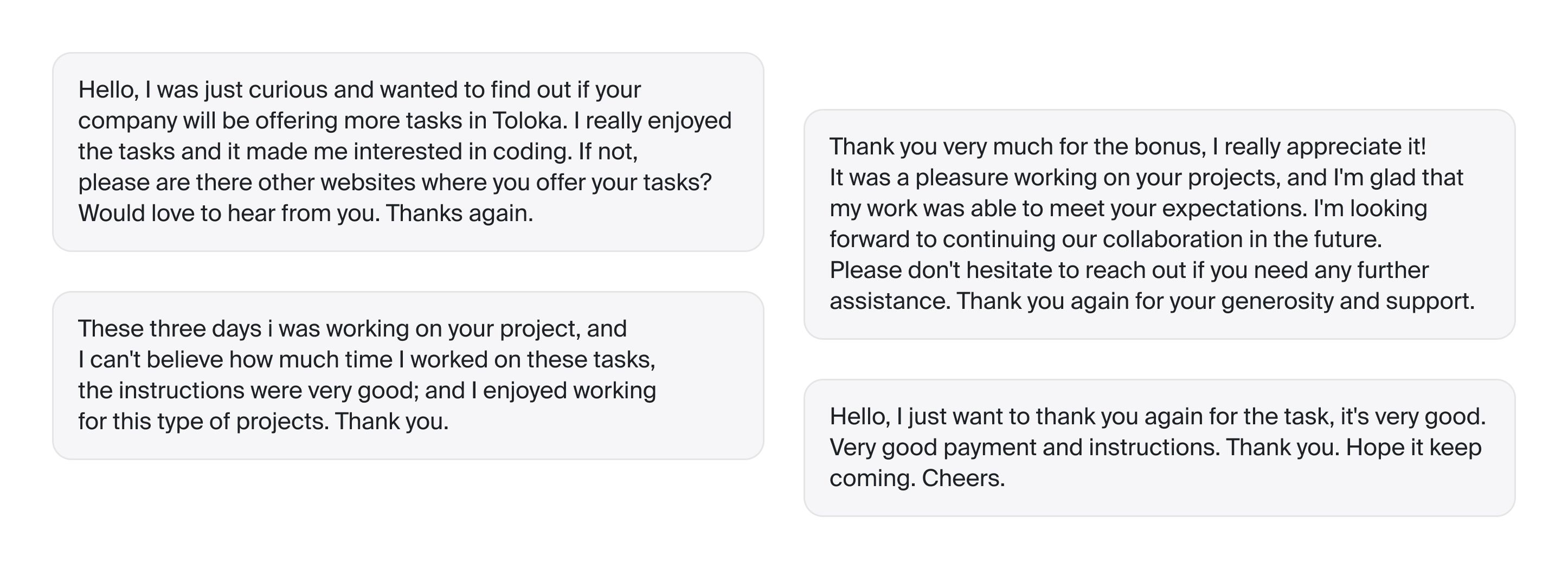Click 'forward to continuing our collaboration' line
The image size is (1568, 569).
point(1106,239)
